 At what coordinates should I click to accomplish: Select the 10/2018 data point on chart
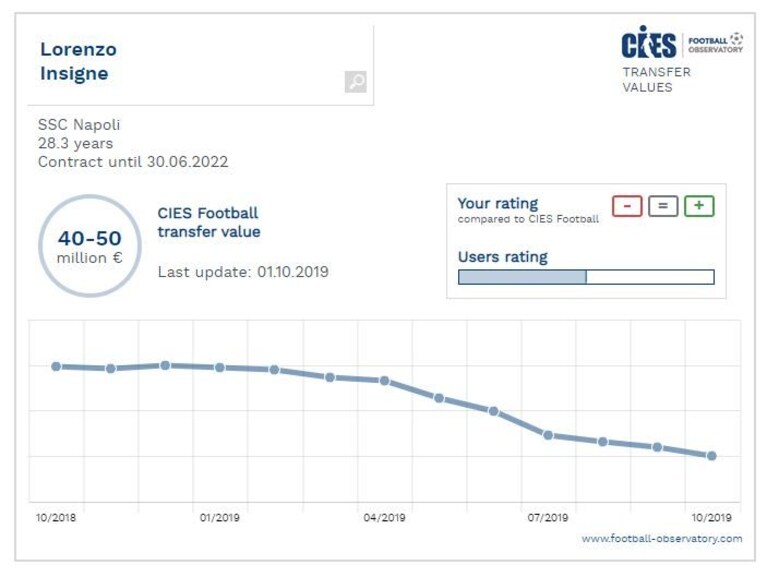click(x=56, y=366)
